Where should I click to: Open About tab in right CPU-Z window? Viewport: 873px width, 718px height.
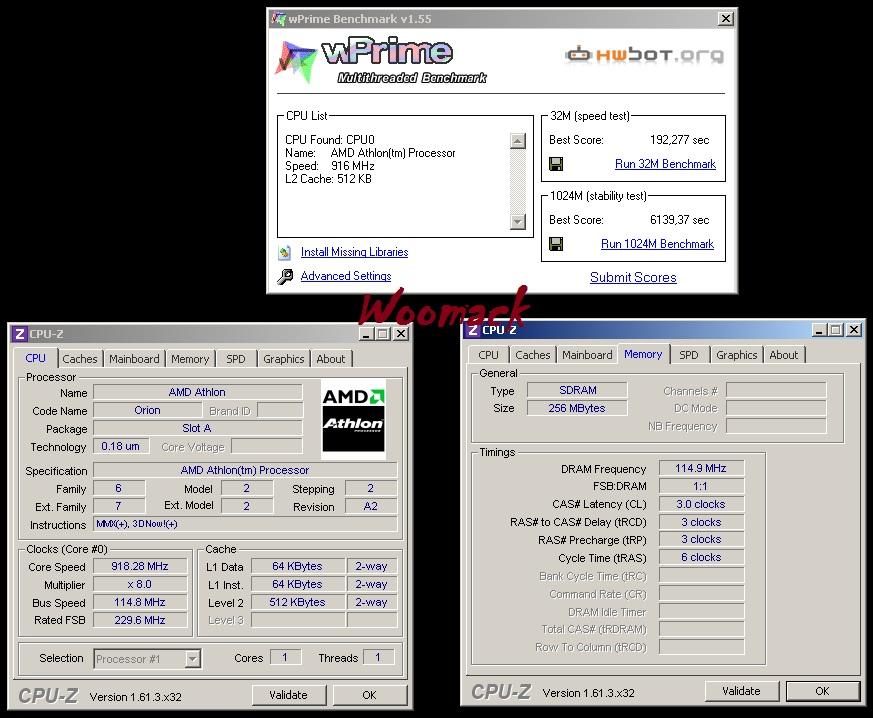(x=783, y=355)
